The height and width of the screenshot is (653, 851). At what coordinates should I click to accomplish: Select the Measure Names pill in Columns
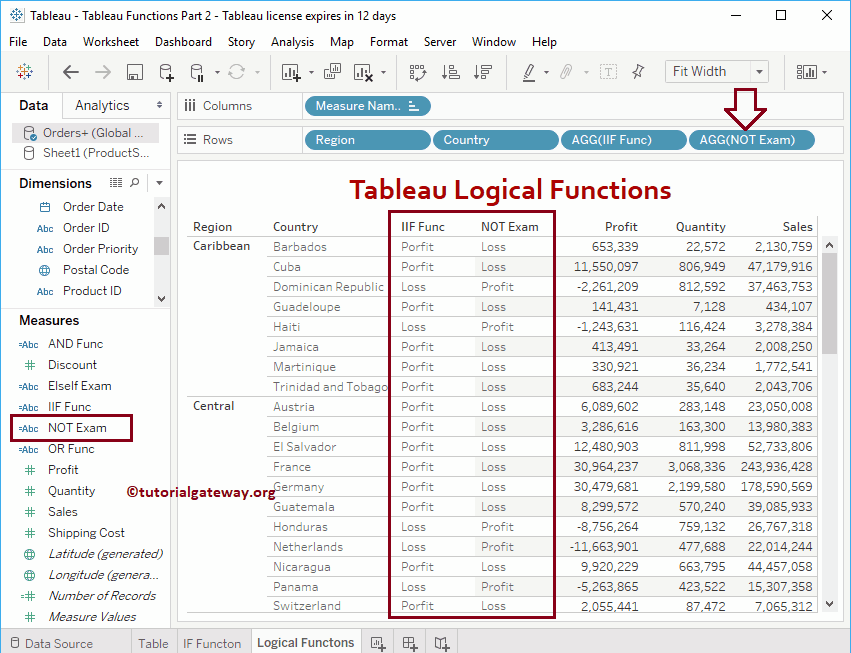coord(367,106)
